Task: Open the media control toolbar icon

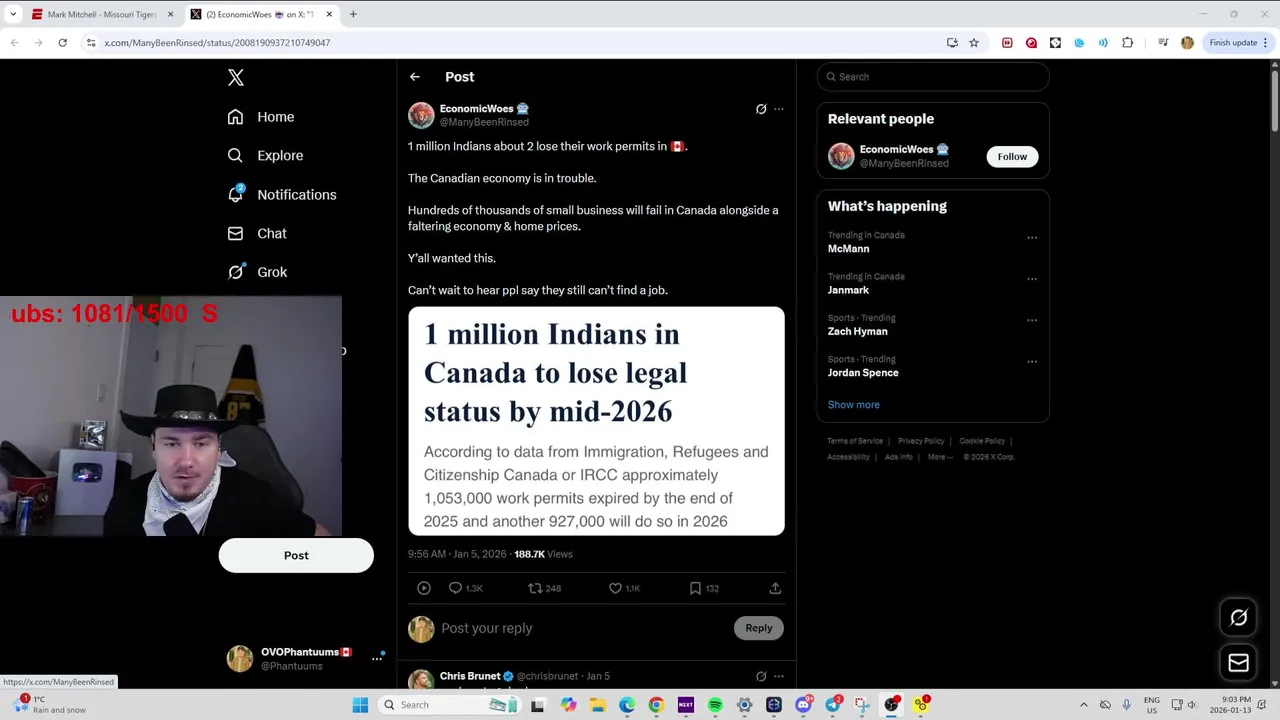Action: [1163, 43]
